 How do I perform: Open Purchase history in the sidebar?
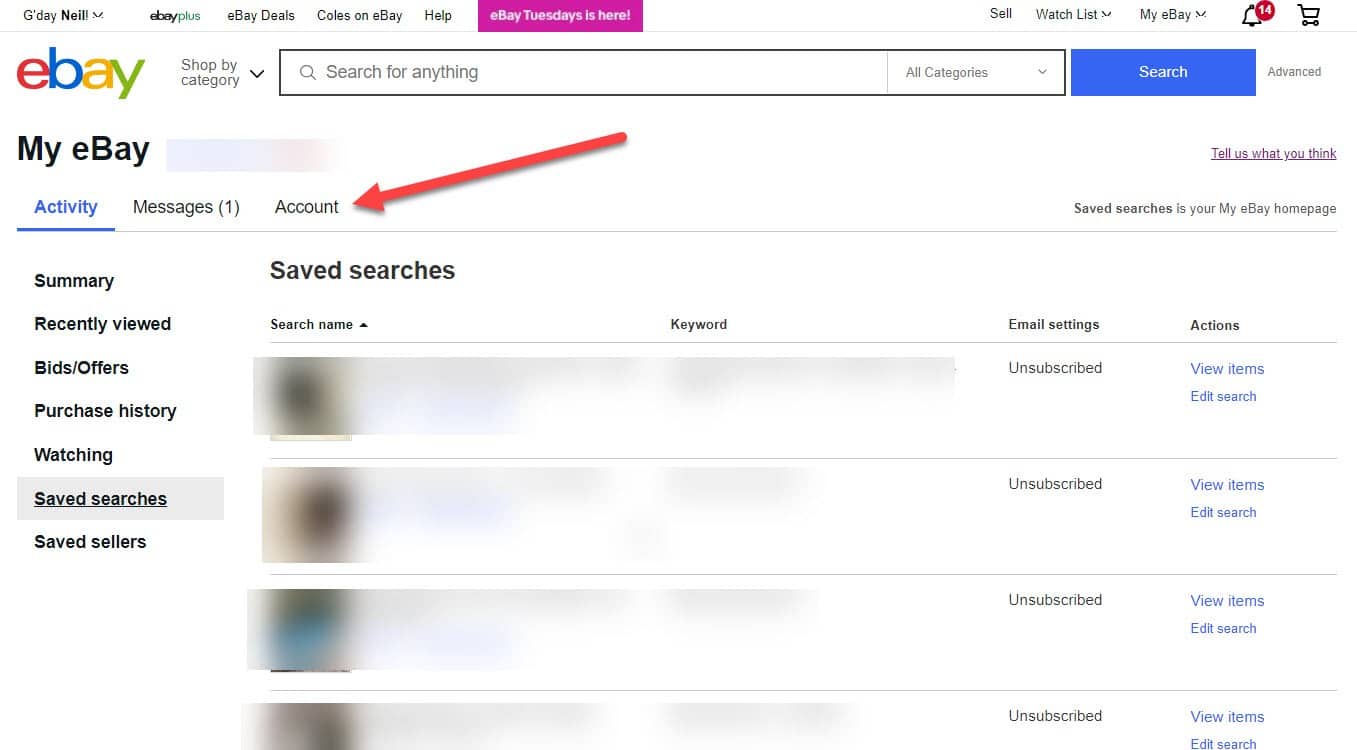[x=105, y=411]
